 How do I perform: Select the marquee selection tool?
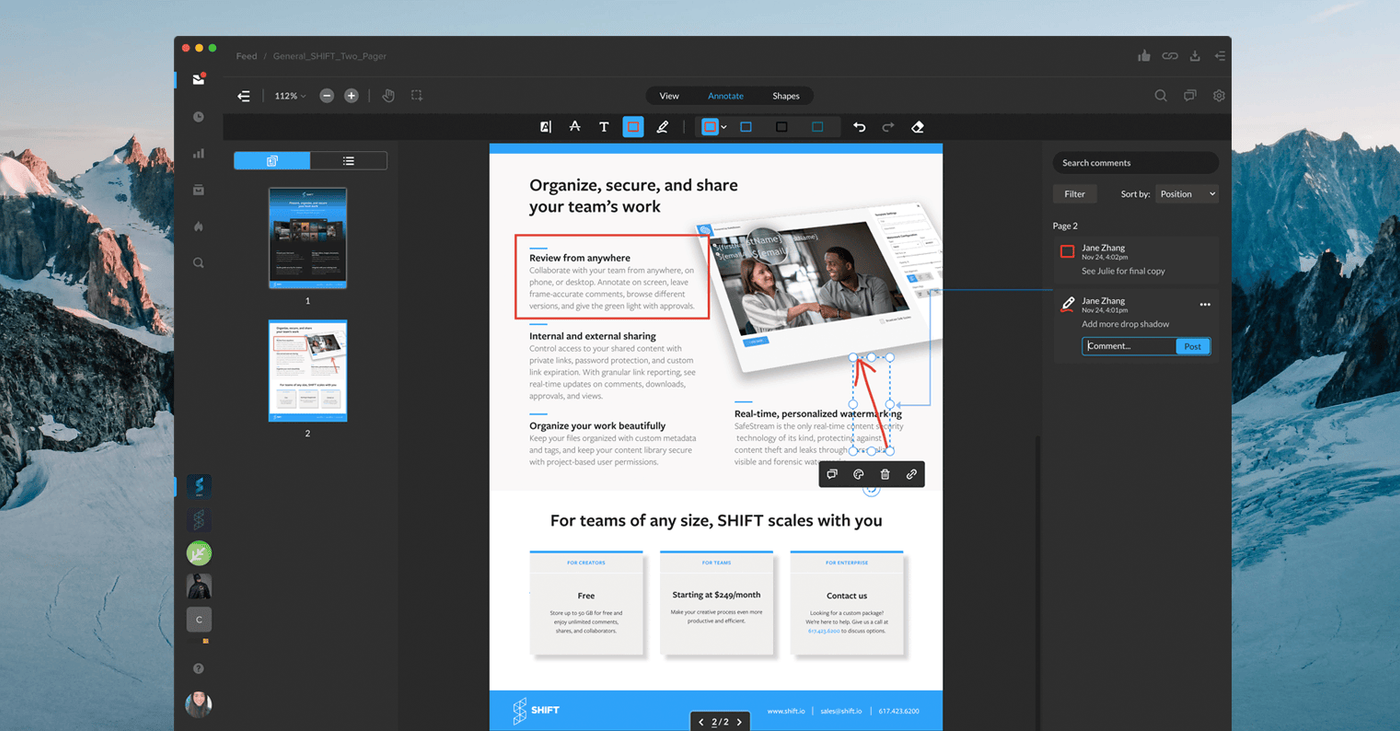pos(417,96)
